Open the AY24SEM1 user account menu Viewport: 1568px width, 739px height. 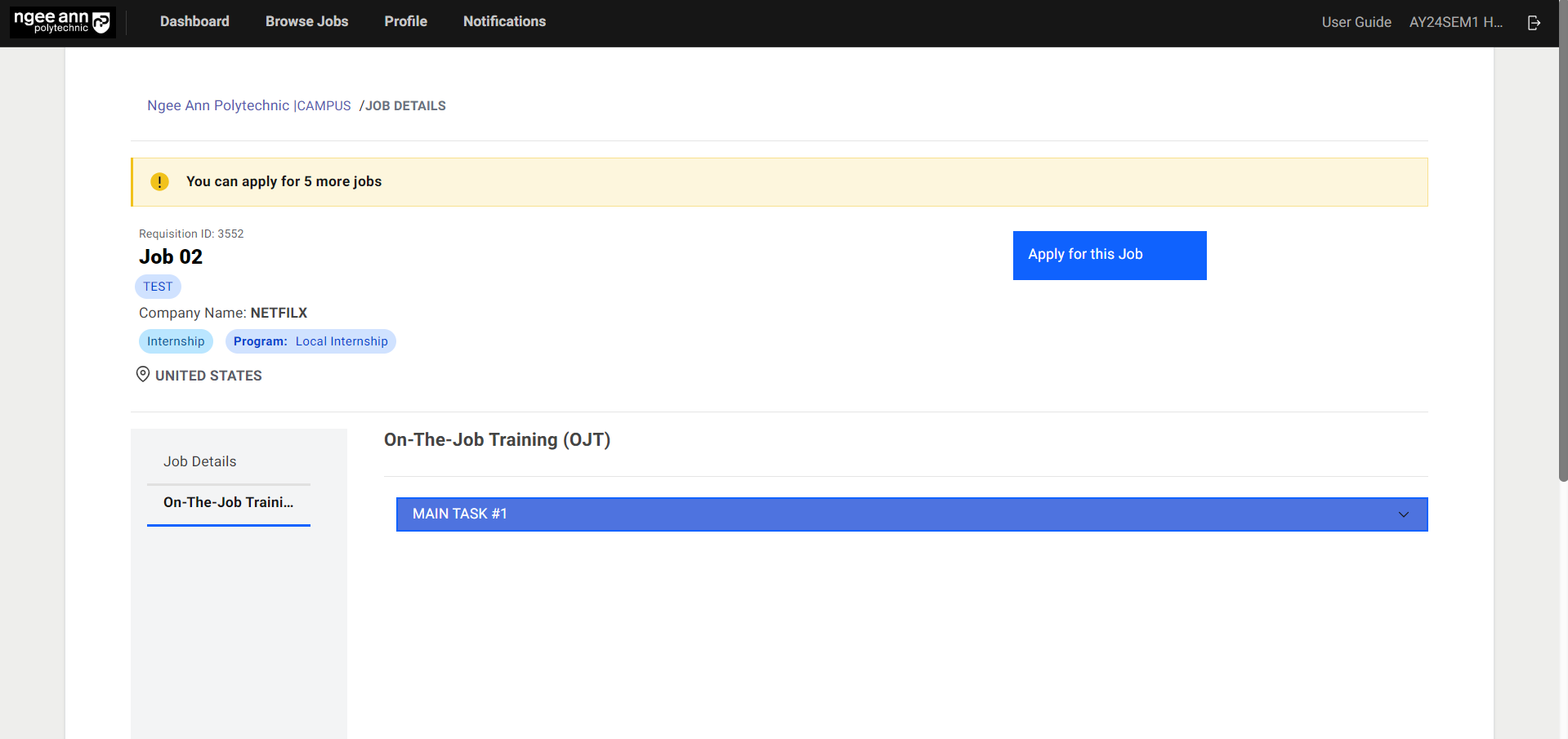(x=1455, y=22)
